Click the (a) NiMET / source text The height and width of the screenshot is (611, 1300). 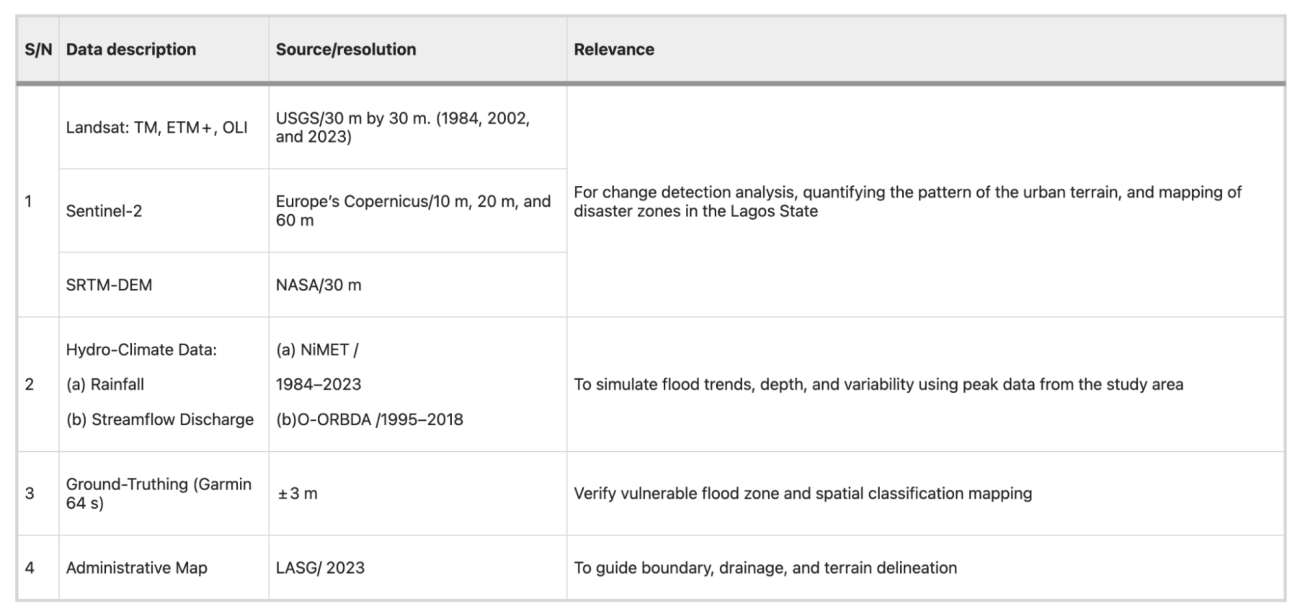click(317, 350)
